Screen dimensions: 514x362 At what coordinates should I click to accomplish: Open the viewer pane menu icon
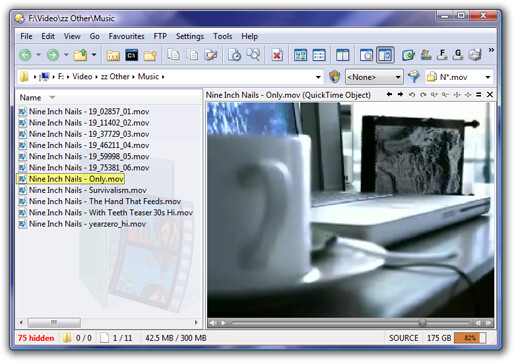coord(479,95)
